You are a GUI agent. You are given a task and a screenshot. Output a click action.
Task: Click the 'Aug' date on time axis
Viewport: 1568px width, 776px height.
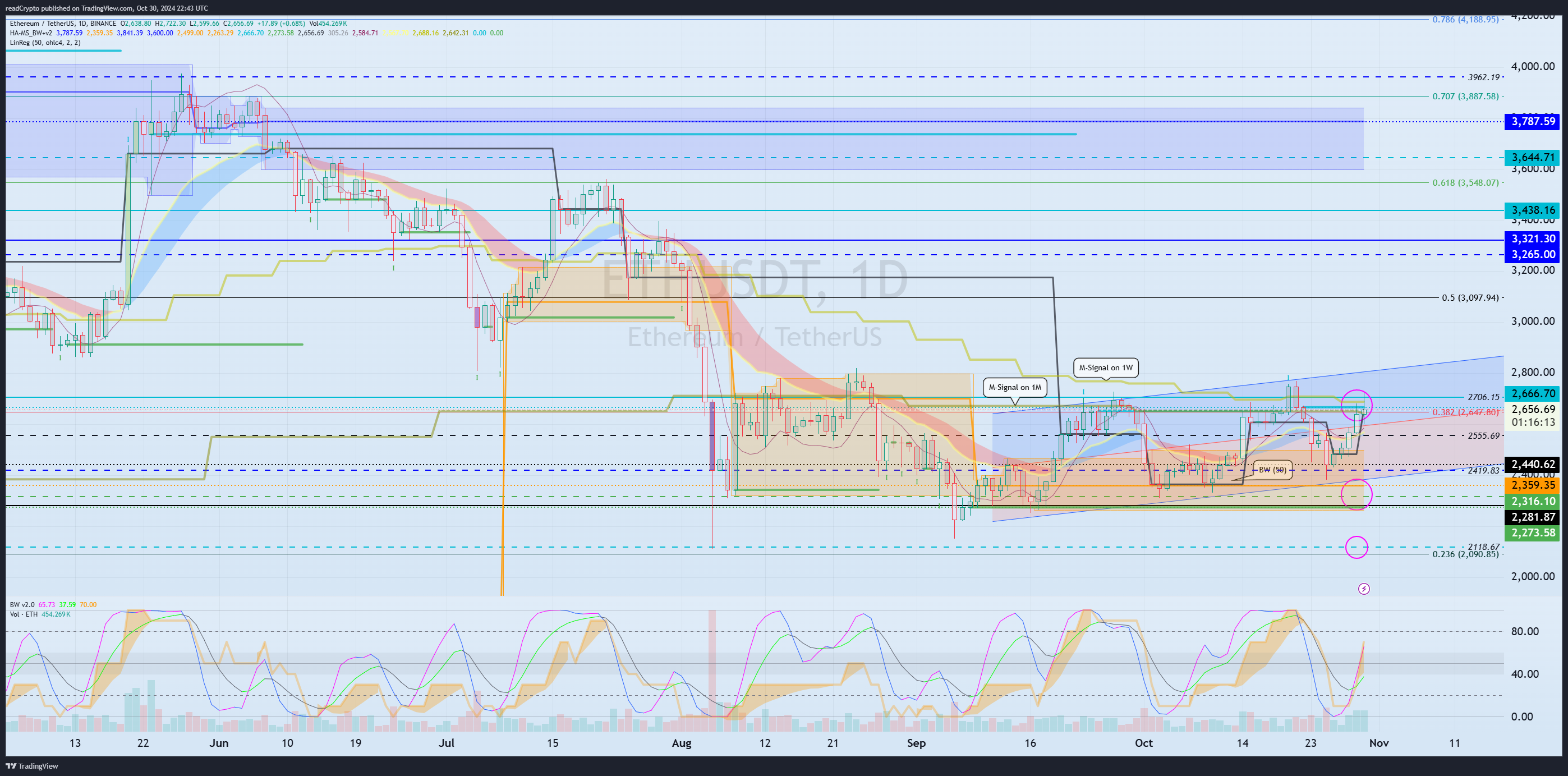coord(681,743)
